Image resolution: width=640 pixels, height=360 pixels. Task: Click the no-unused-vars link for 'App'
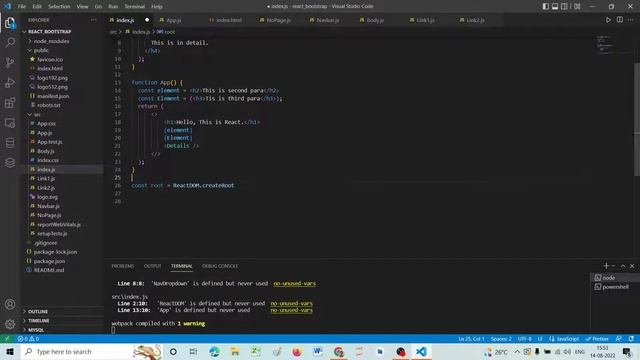coord(291,310)
